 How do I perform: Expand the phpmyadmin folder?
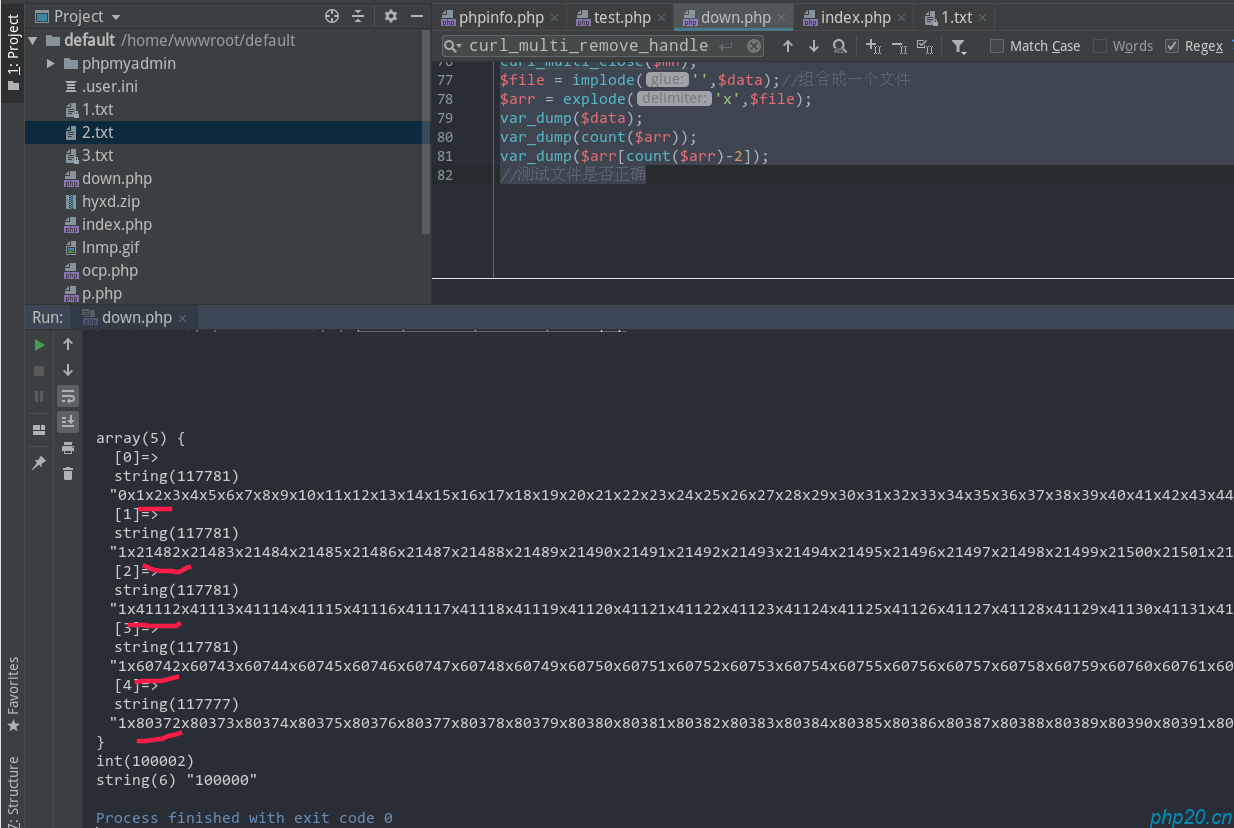click(51, 63)
